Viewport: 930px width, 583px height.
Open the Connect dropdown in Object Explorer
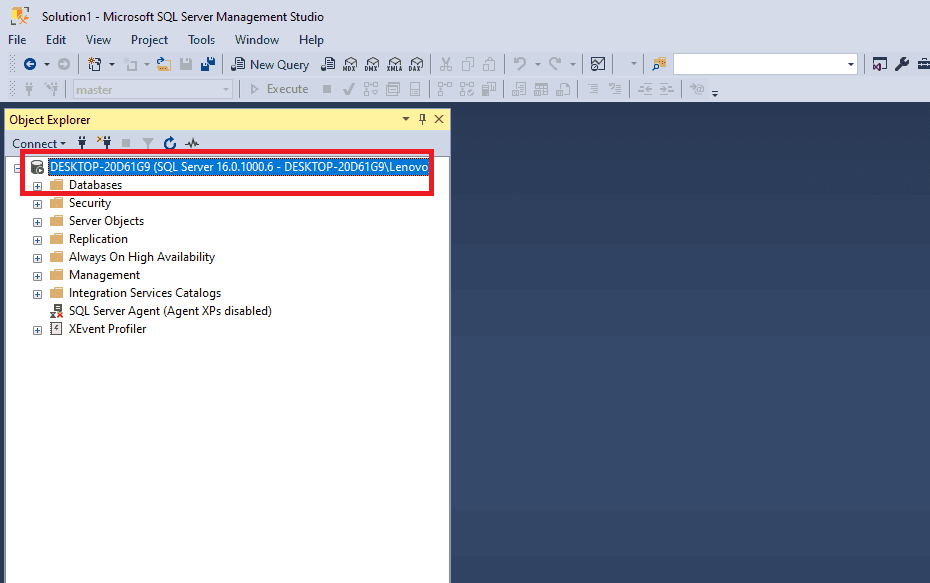[x=39, y=144]
